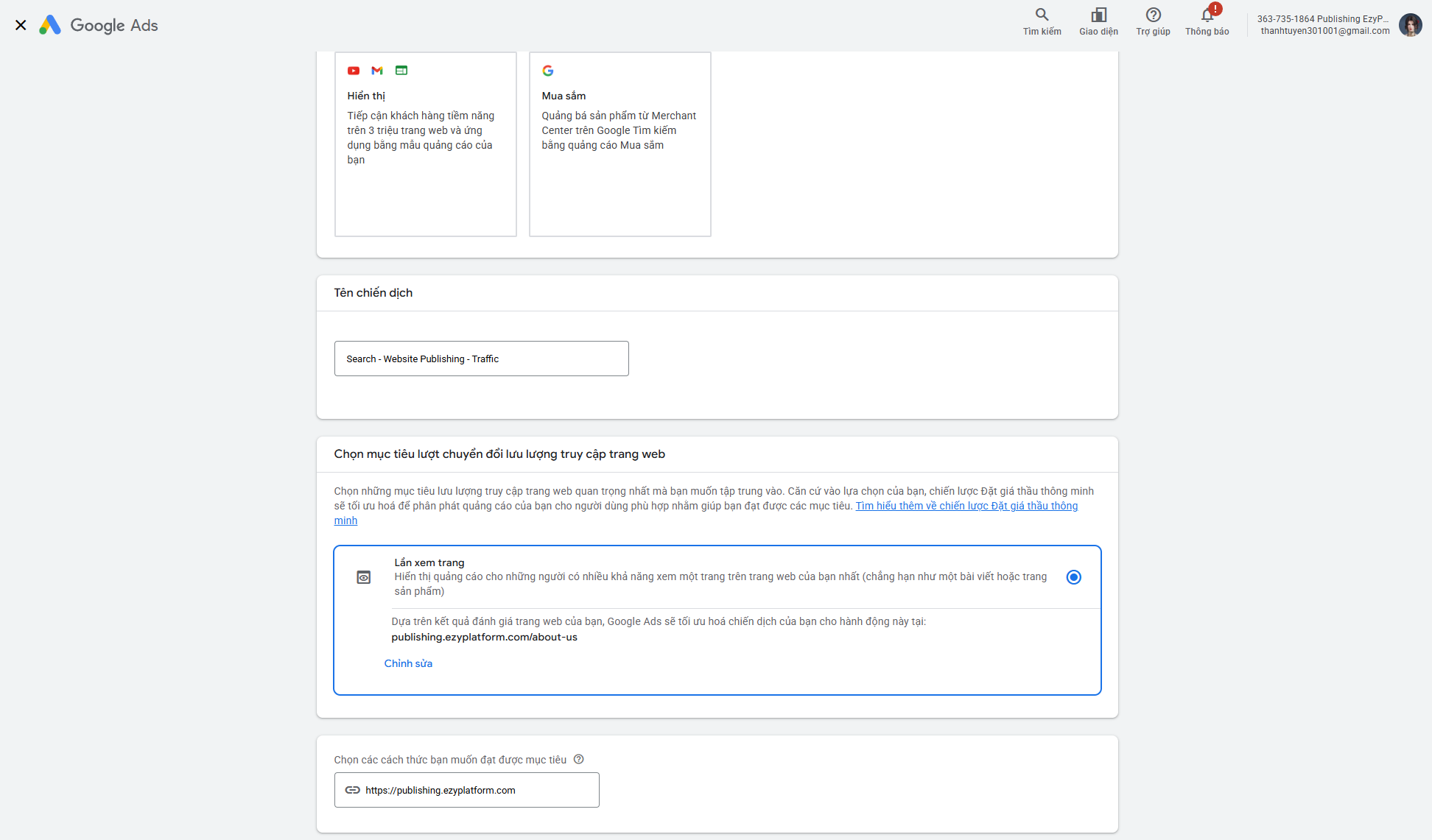Viewport: 1432px width, 840px height.
Task: Click the page view icon beside Lần xem trang
Action: point(364,577)
